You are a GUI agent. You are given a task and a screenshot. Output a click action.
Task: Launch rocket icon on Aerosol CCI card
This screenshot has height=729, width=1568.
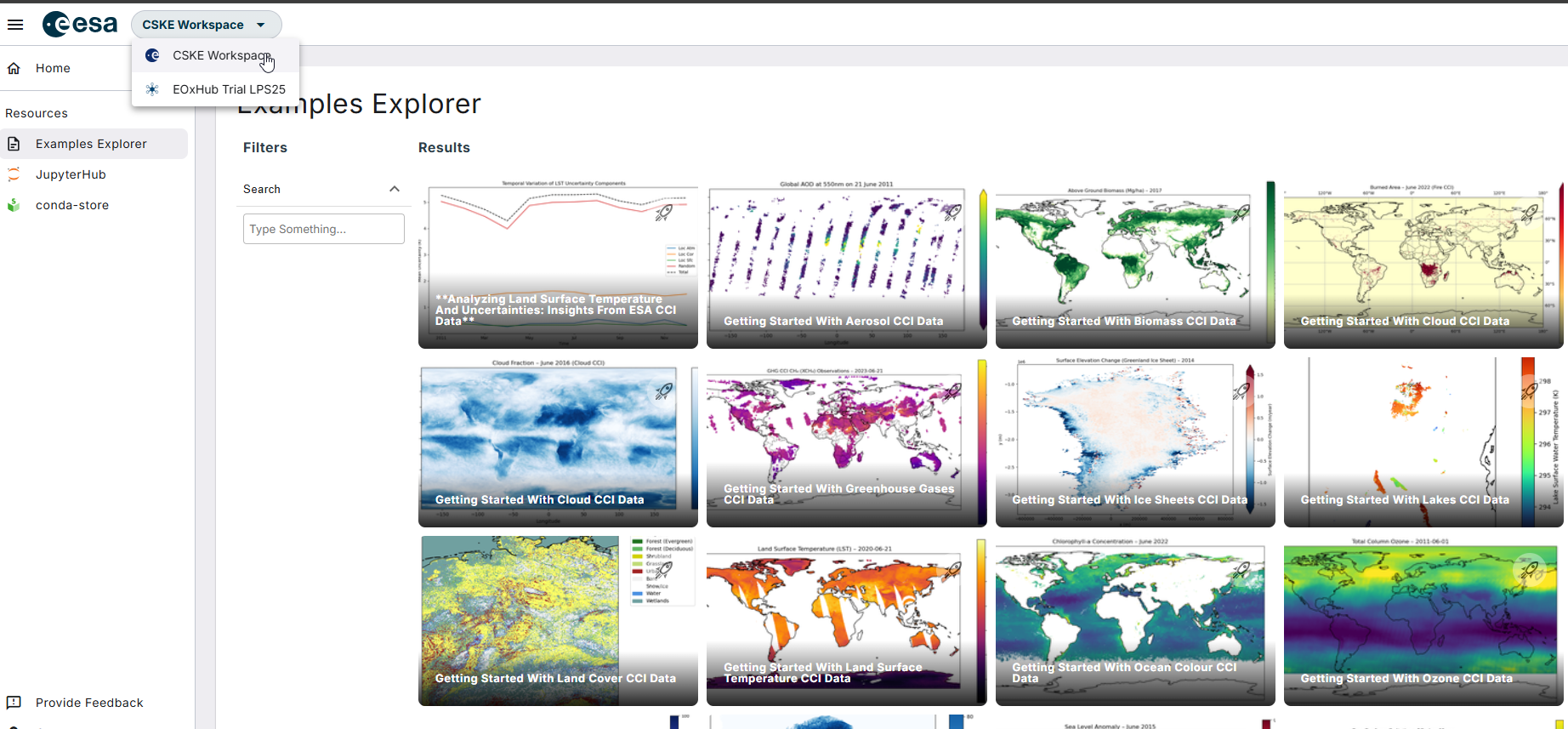point(952,212)
